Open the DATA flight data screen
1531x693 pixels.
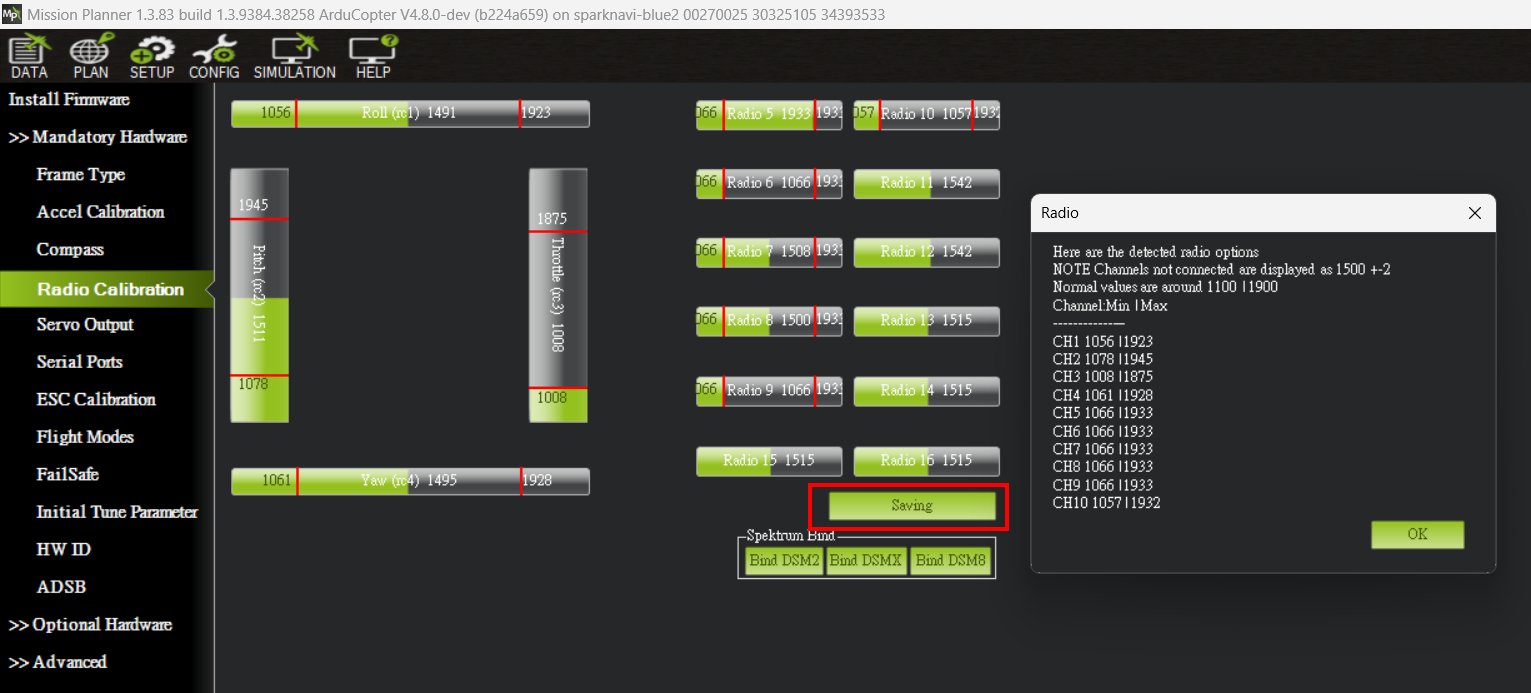(x=29, y=57)
